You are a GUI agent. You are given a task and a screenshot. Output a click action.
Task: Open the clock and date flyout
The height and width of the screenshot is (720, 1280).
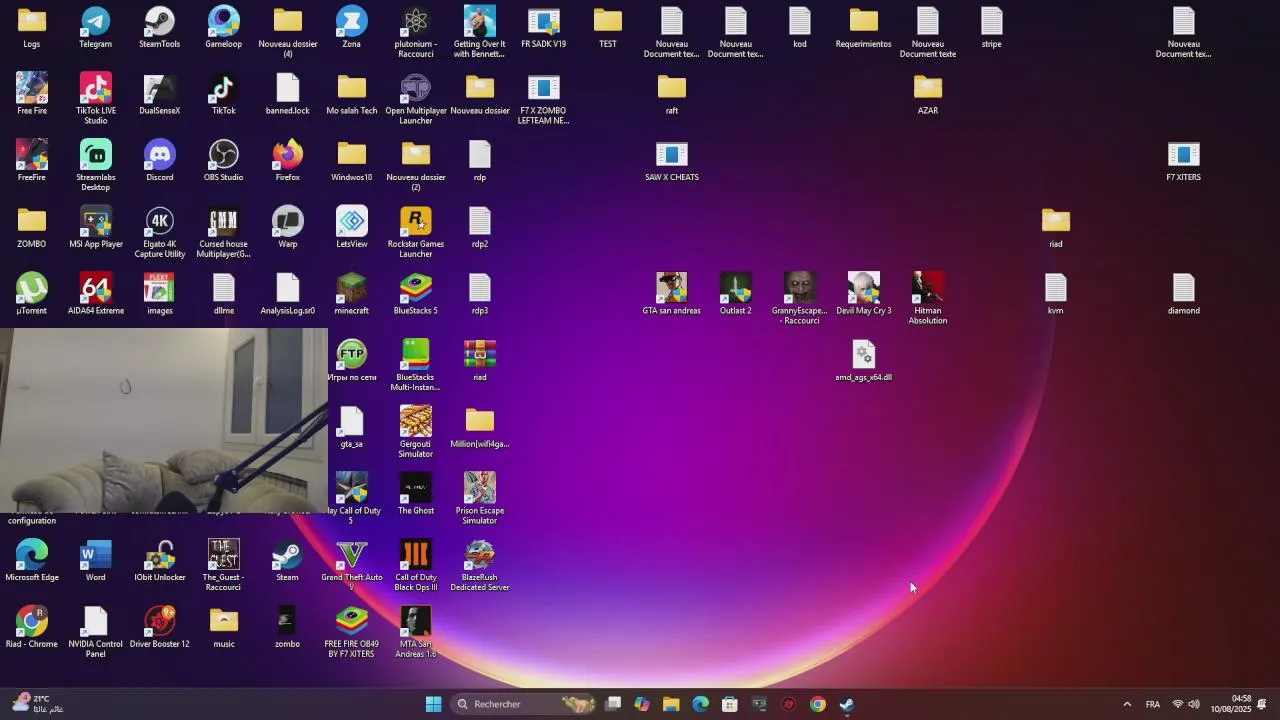1231,704
